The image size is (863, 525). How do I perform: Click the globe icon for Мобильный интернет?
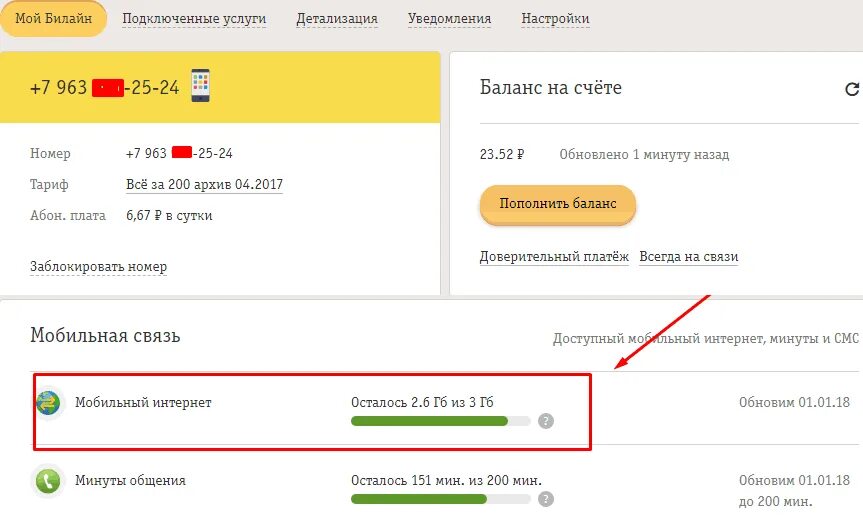click(48, 403)
